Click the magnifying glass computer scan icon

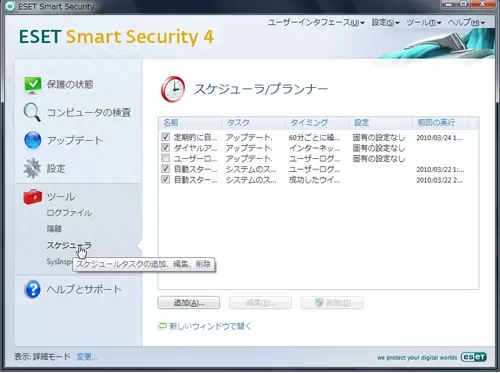32,112
